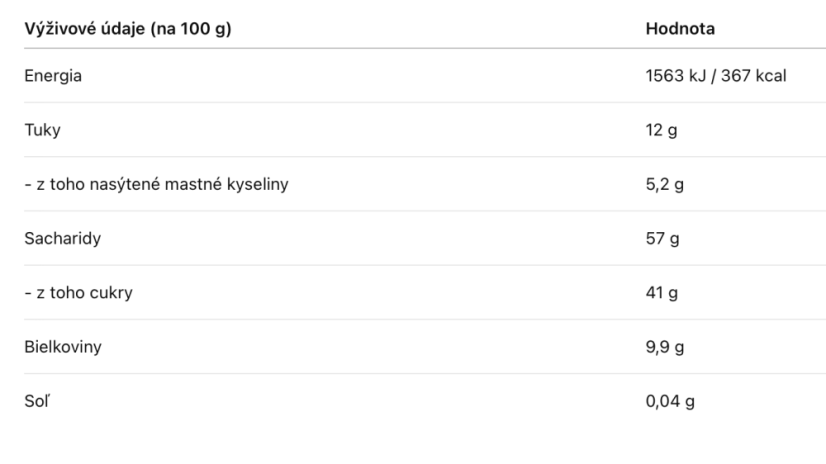Click the fat value '12 g'
The image size is (826, 464).
pos(662,130)
